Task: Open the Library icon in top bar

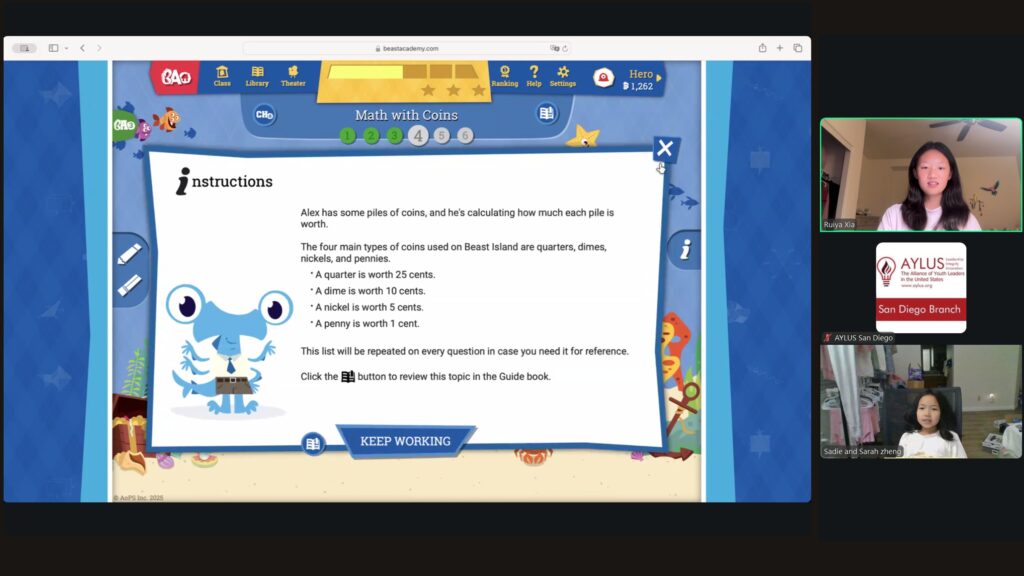Action: [257, 76]
